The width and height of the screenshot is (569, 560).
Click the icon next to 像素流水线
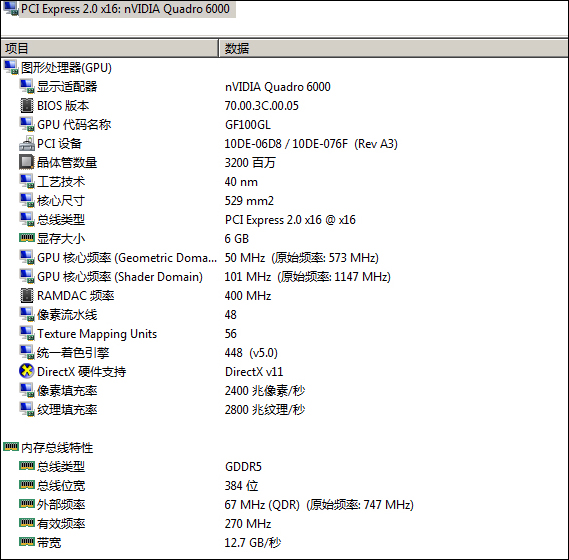pyautogui.click(x=27, y=314)
